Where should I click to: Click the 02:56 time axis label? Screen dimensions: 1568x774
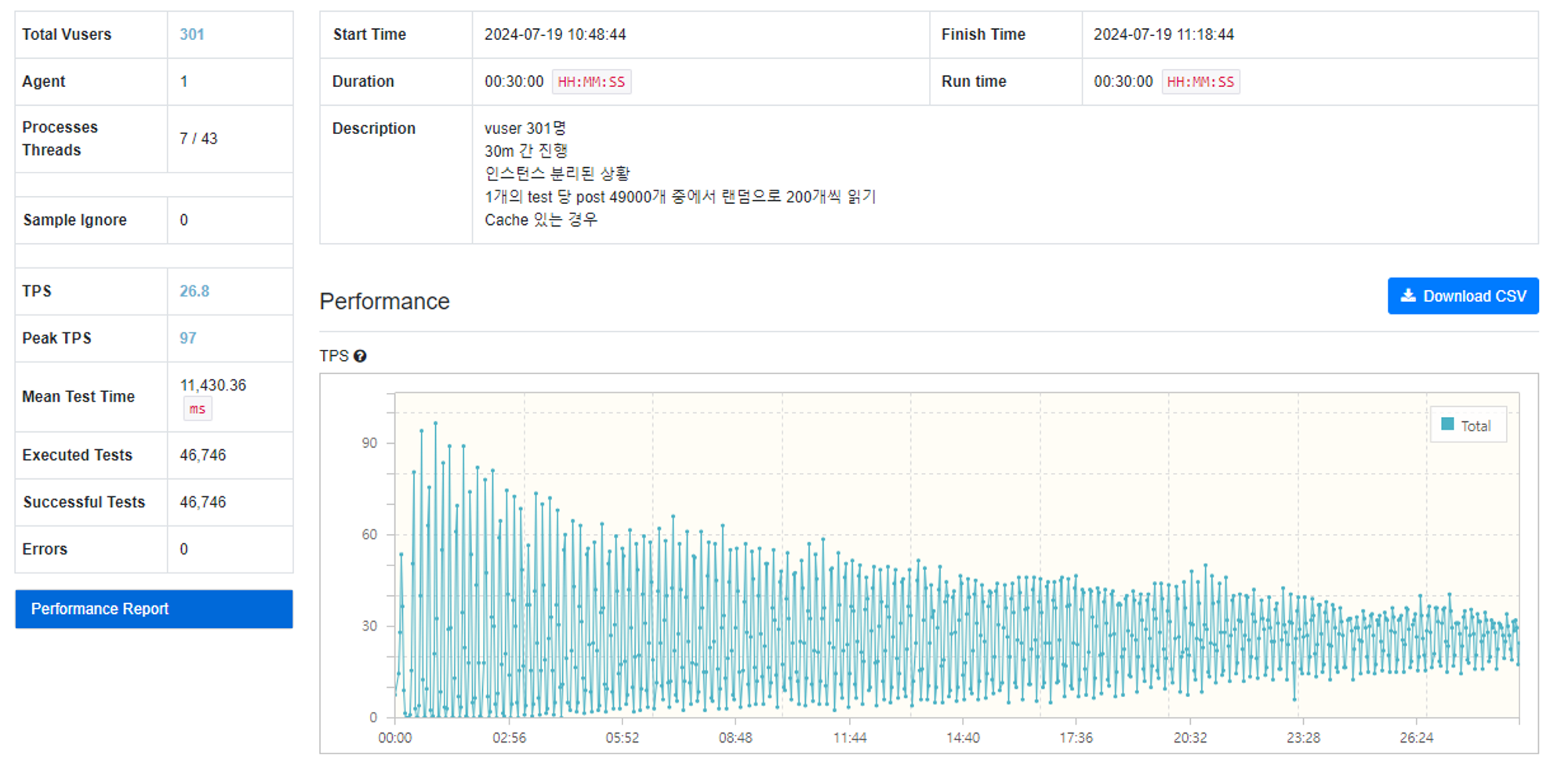(509, 738)
